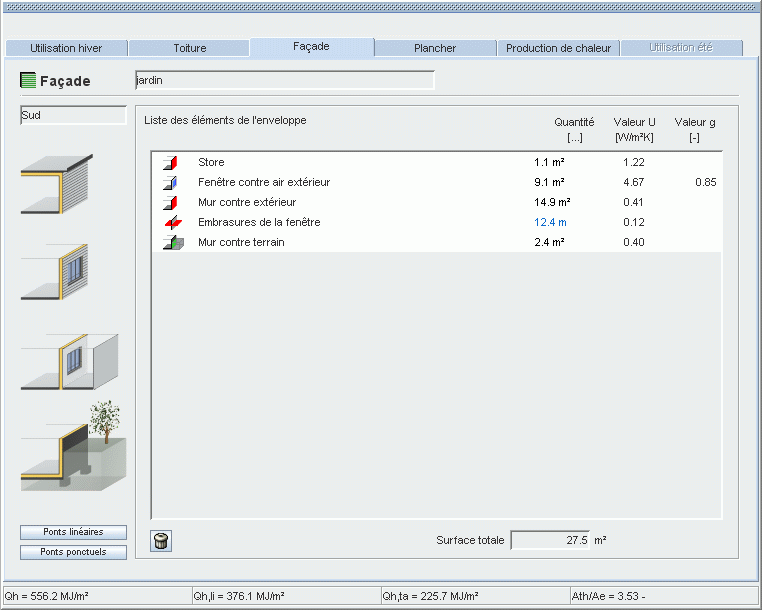The height and width of the screenshot is (610, 762).
Task: Open the Production de chaleur tab
Action: [558, 48]
